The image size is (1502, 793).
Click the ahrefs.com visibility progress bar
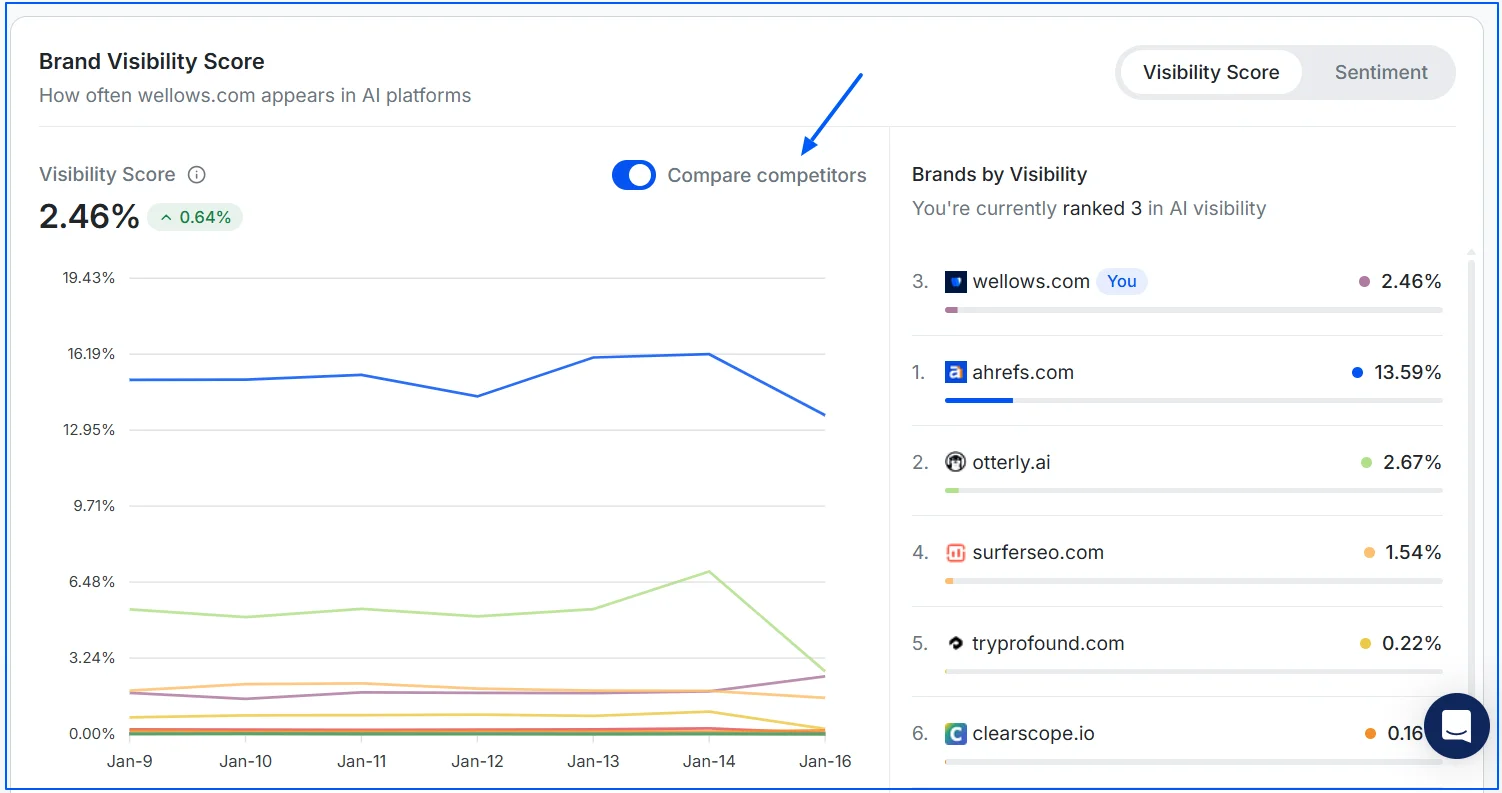pyautogui.click(x=1193, y=400)
